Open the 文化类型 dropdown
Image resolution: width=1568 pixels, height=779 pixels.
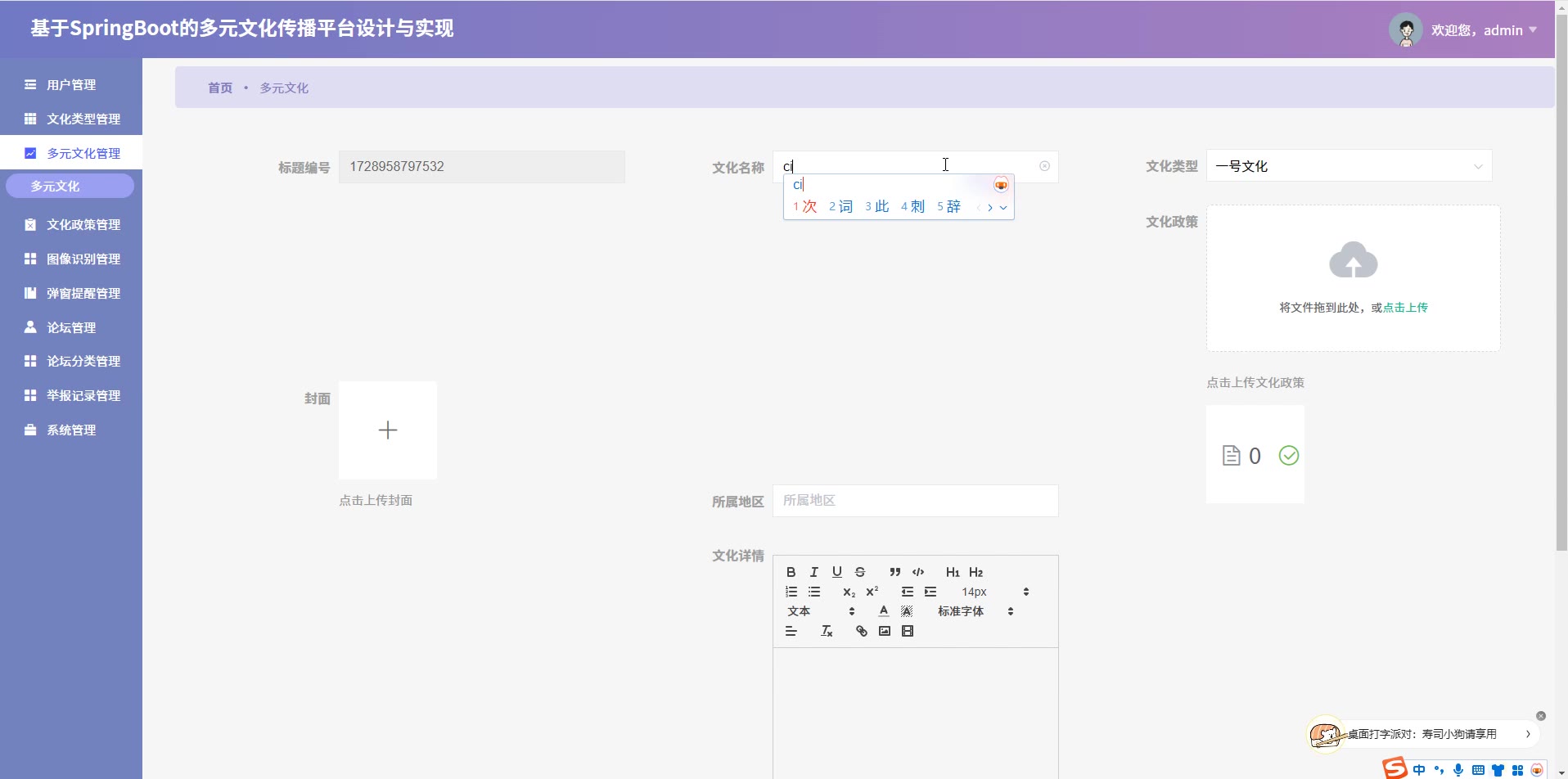click(x=1349, y=166)
